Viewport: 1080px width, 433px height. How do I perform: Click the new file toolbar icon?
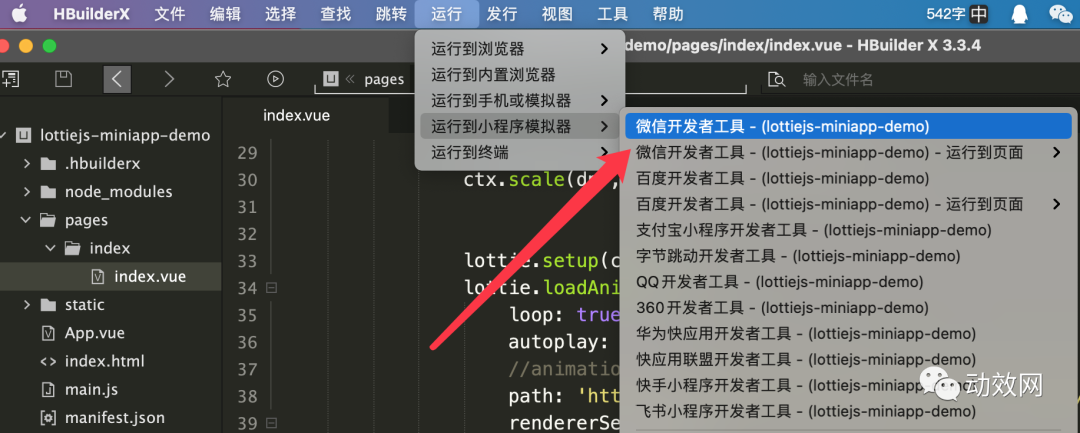pyautogui.click(x=10, y=79)
